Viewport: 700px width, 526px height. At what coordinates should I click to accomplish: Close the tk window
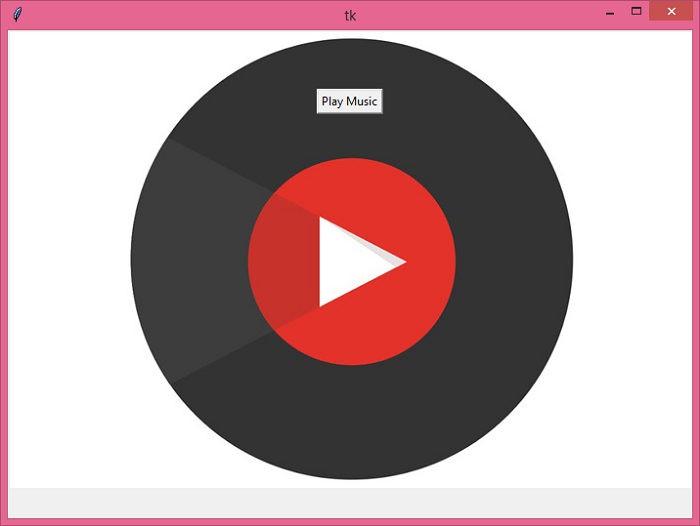(x=671, y=12)
